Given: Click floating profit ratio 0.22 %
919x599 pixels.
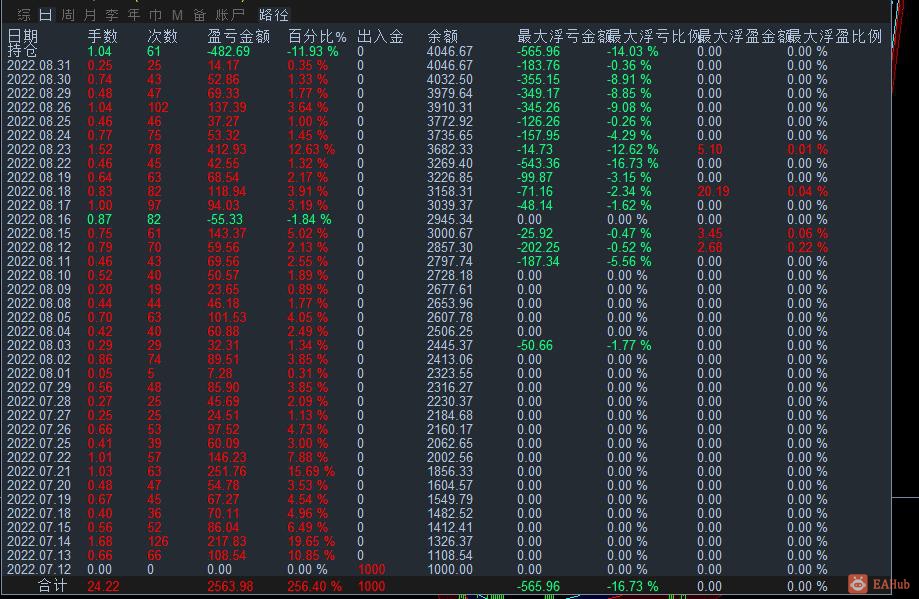Looking at the screenshot, I should tap(807, 247).
